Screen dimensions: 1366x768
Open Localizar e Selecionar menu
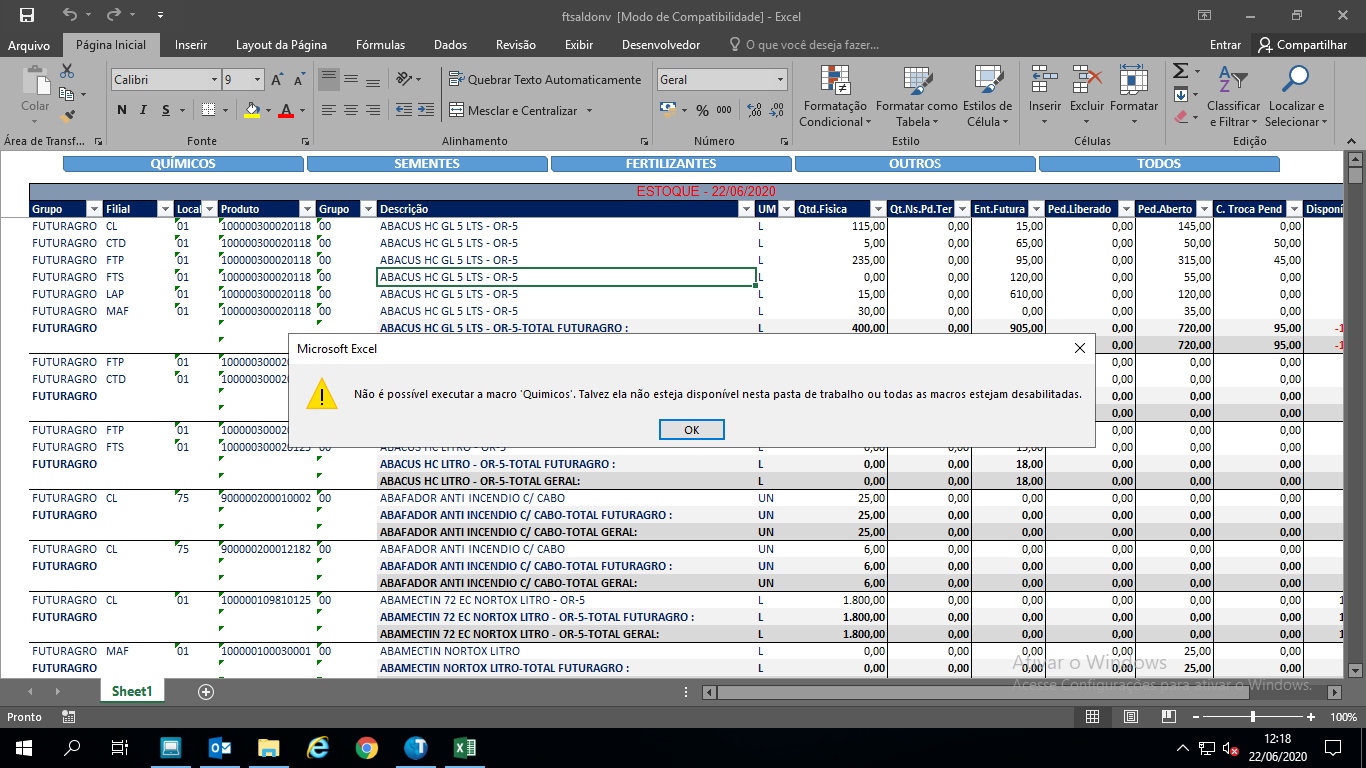pos(1296,97)
